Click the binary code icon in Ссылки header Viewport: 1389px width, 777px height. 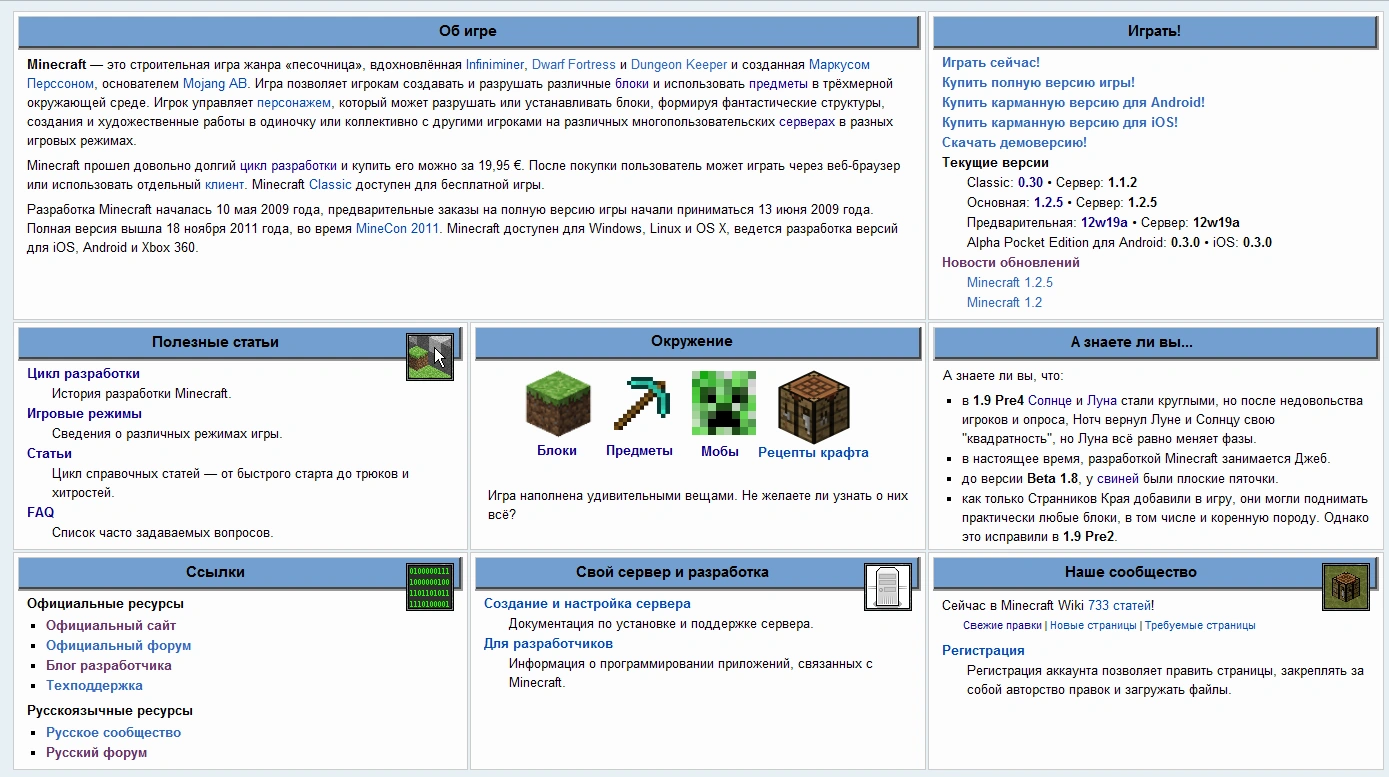click(x=430, y=587)
